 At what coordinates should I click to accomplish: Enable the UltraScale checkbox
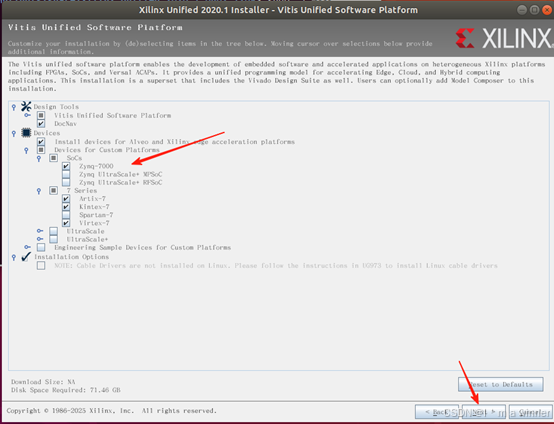53,231
